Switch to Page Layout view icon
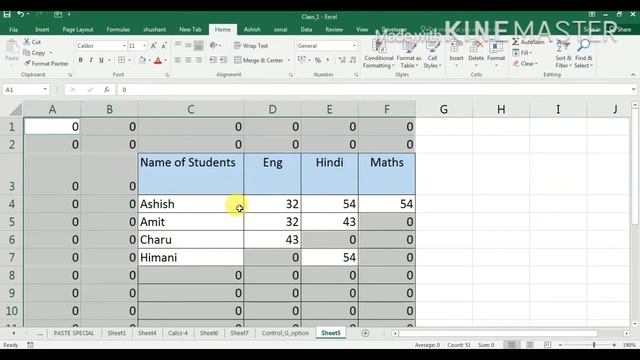 click(x=529, y=345)
